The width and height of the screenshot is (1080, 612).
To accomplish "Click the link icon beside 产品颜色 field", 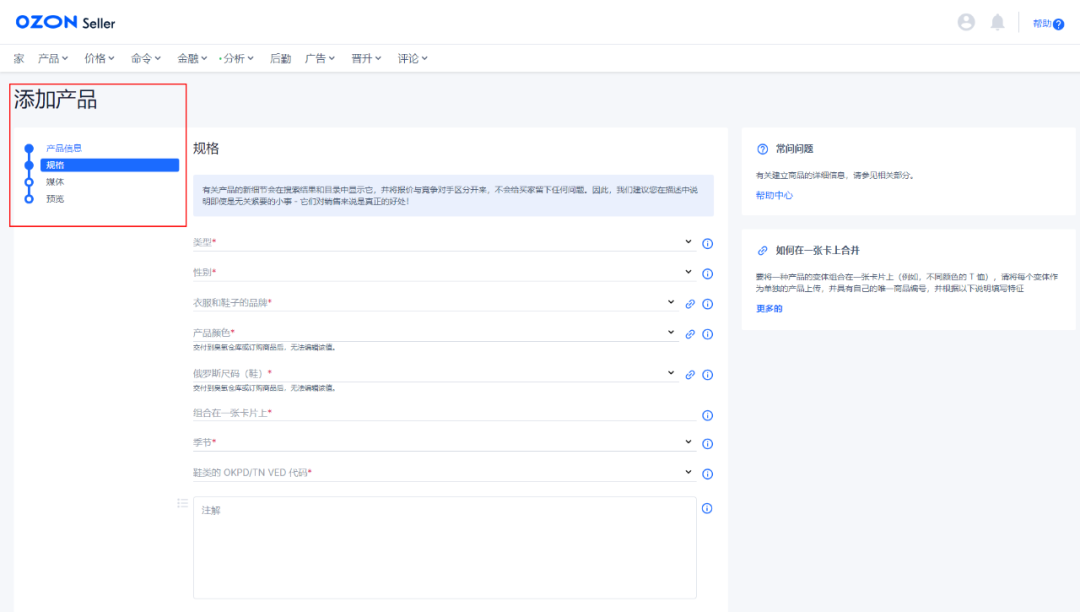I will pyautogui.click(x=690, y=335).
